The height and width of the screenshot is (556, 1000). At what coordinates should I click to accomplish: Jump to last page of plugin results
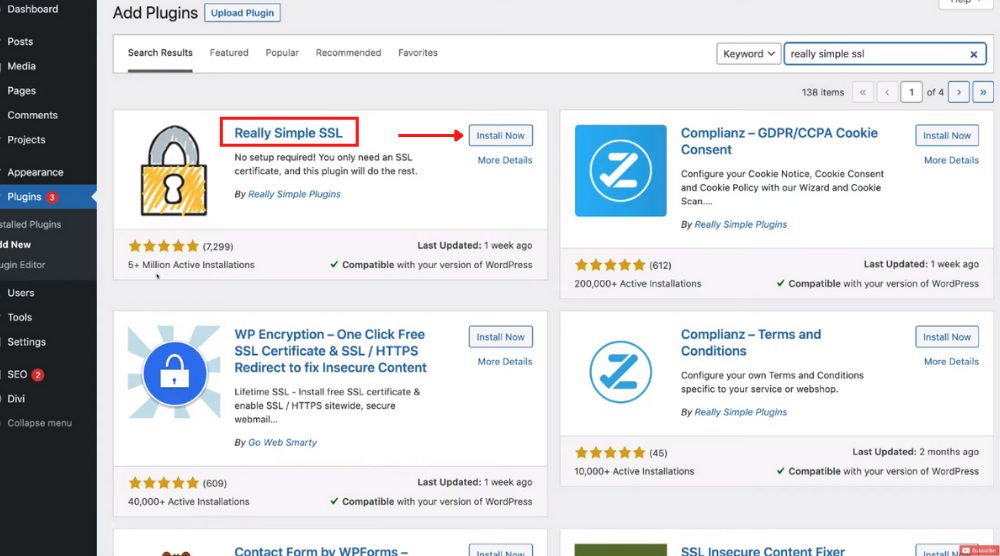coord(983,92)
